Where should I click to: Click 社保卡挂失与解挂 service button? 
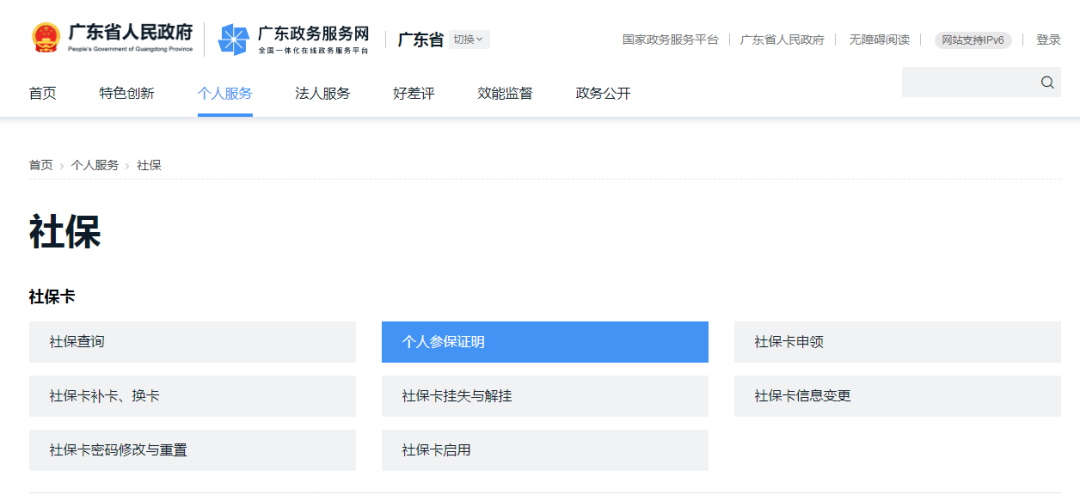(545, 396)
